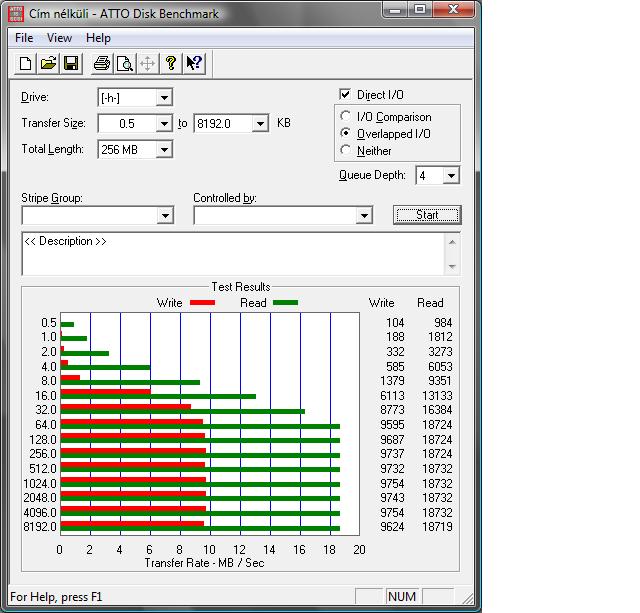The height and width of the screenshot is (613, 640).
Task: Click the write value 104
Action: coord(395,323)
